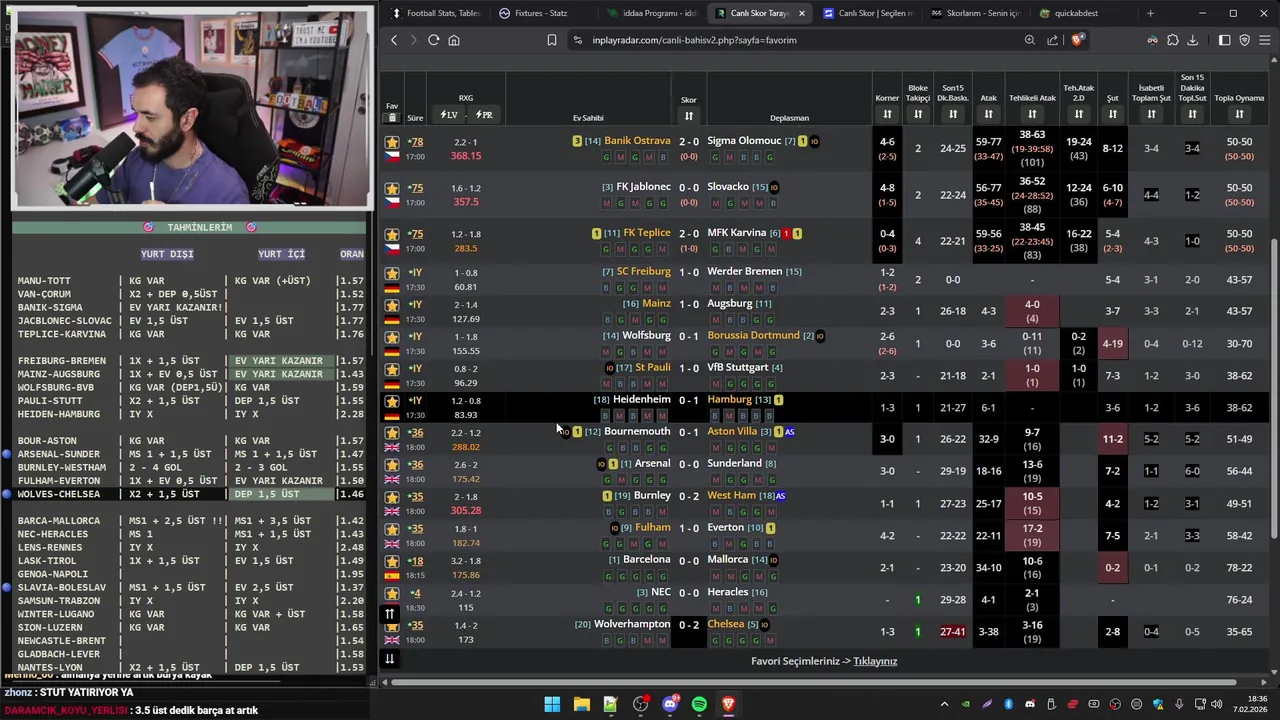Reload the current page

pyautogui.click(x=433, y=40)
